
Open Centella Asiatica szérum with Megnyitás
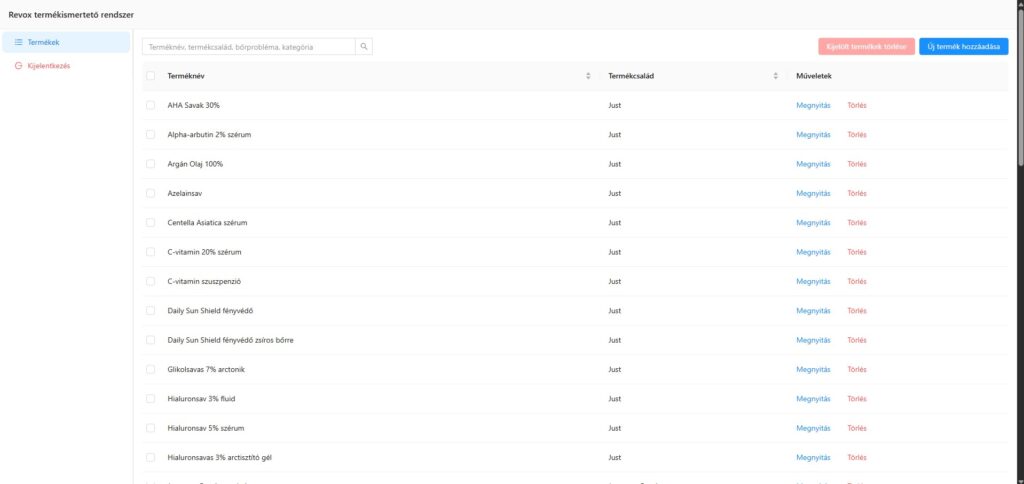pyautogui.click(x=813, y=223)
